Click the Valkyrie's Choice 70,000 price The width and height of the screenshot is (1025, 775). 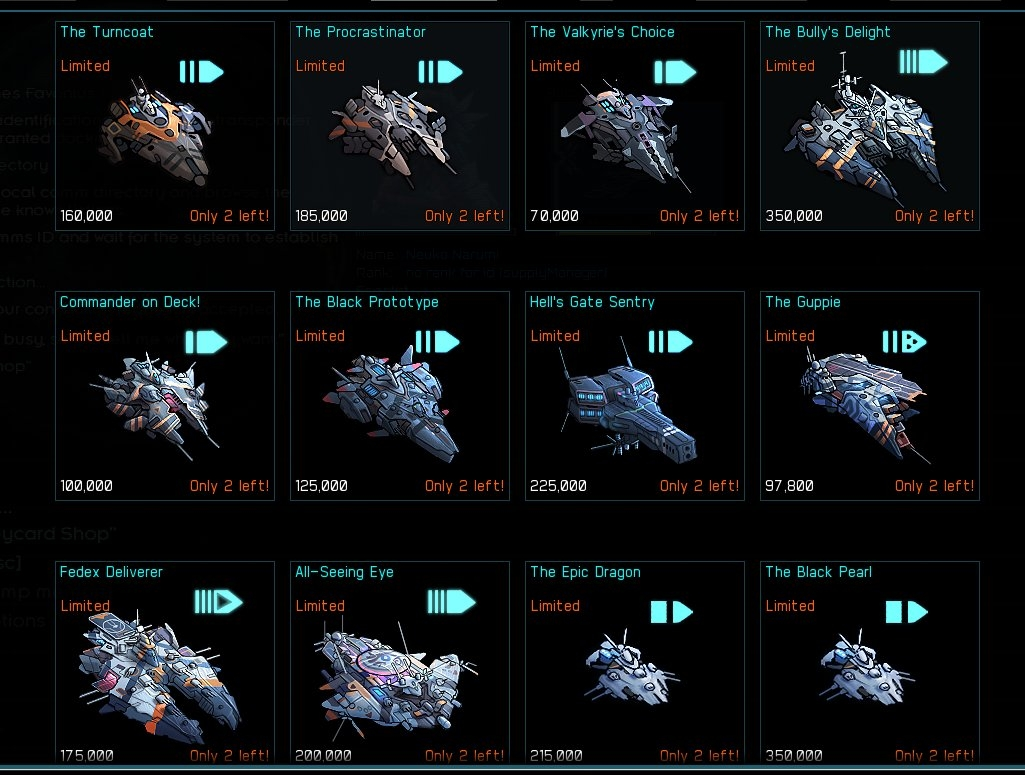(x=554, y=216)
